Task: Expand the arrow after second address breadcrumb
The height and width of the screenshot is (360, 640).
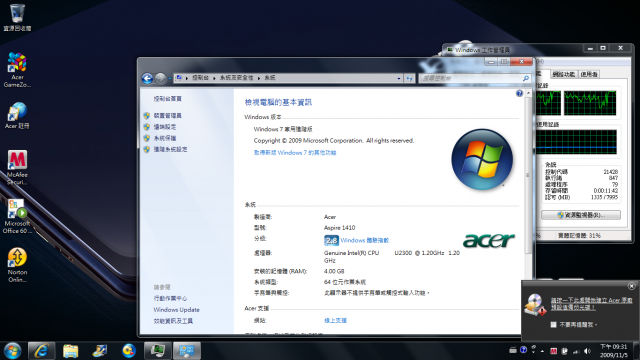Action: coord(259,78)
